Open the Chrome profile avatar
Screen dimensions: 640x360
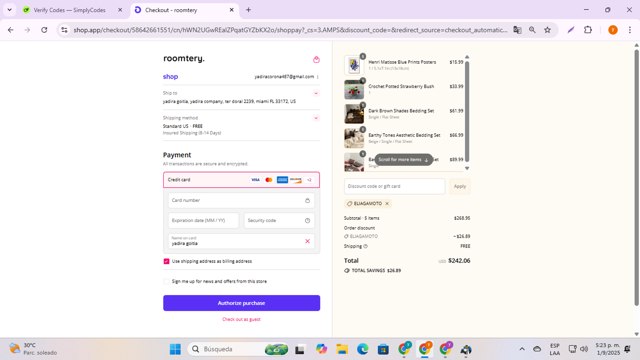tap(613, 30)
